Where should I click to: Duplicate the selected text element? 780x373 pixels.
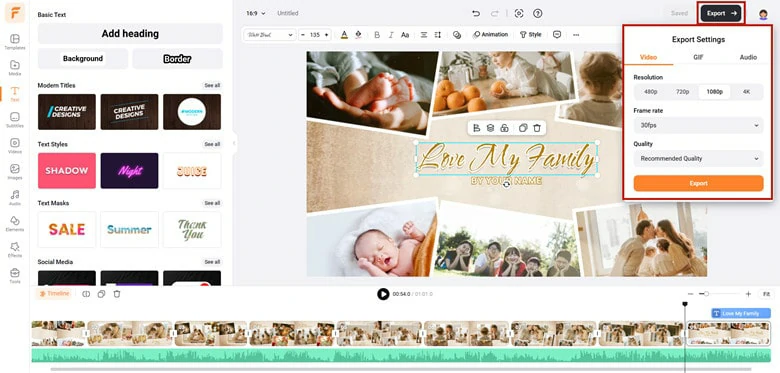click(x=523, y=128)
